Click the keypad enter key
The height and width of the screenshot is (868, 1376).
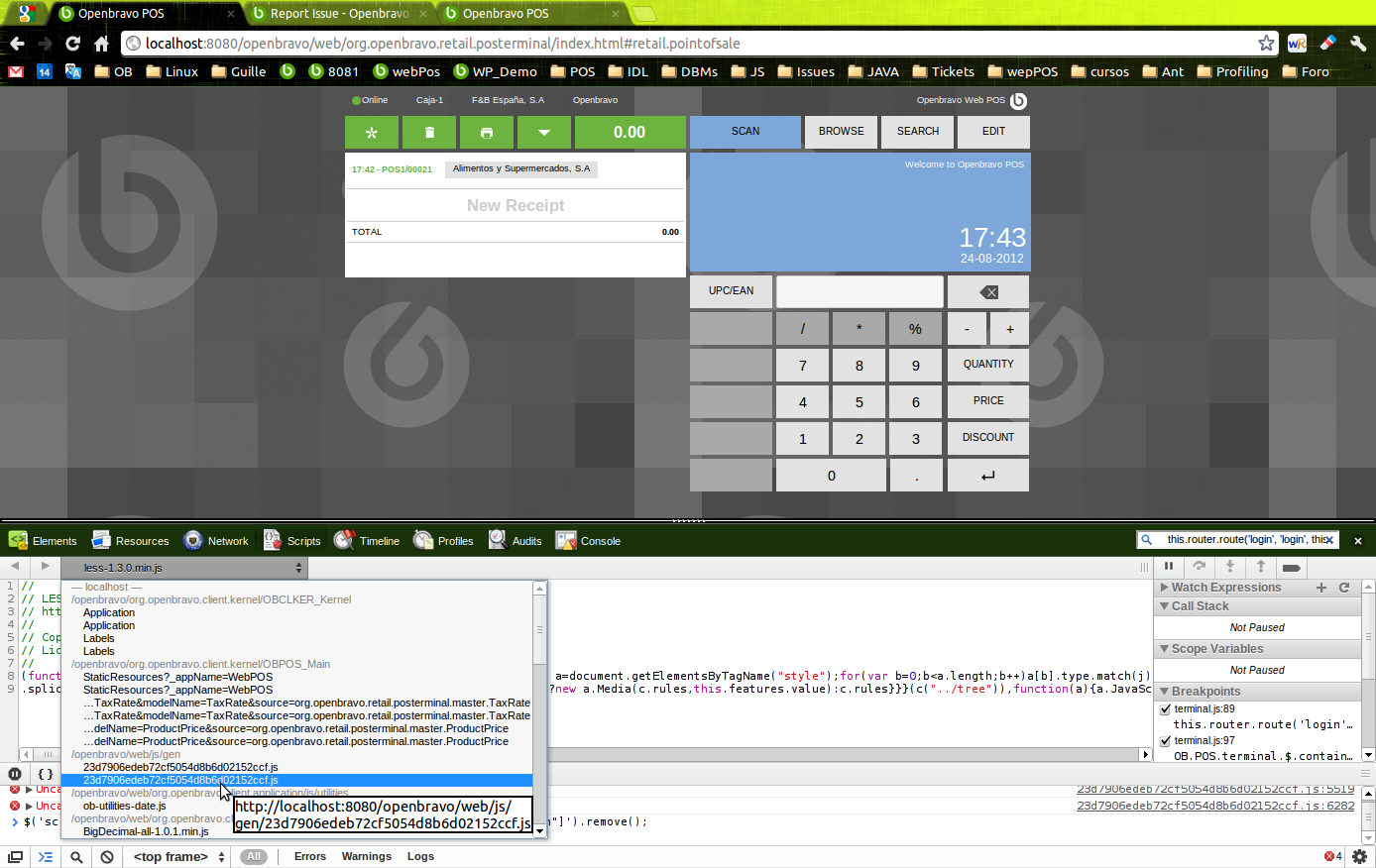(x=988, y=476)
